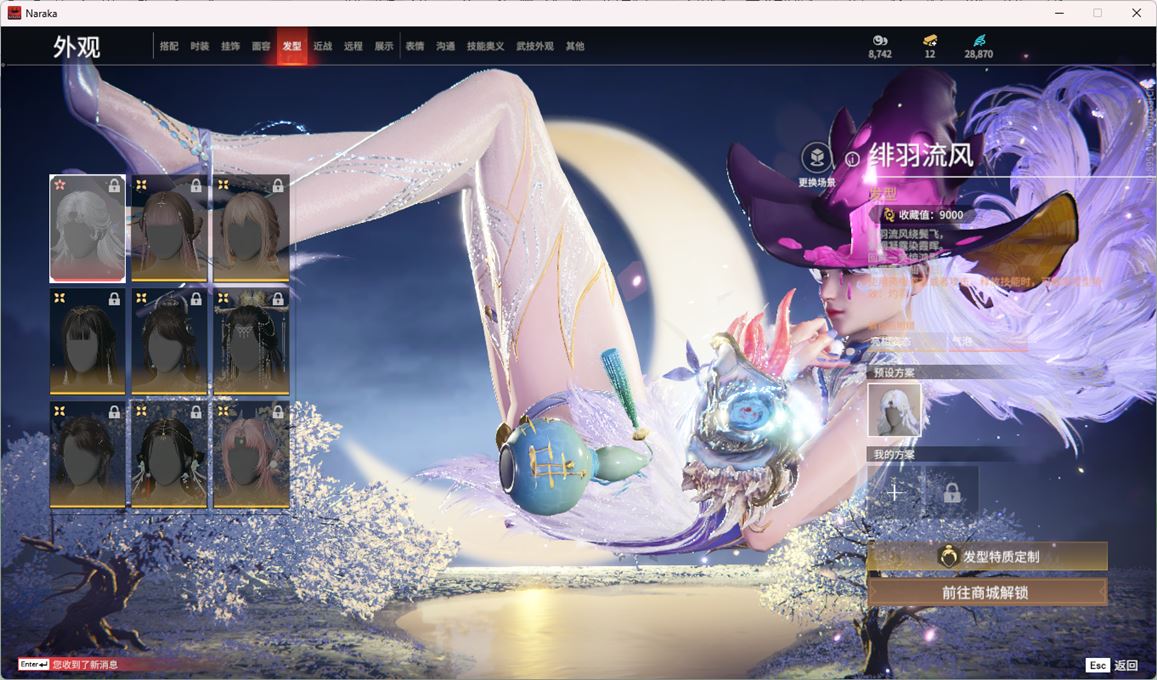Screen dimensions: 1157x680
Task: Minimize the Naraka window
Action: [1060, 13]
